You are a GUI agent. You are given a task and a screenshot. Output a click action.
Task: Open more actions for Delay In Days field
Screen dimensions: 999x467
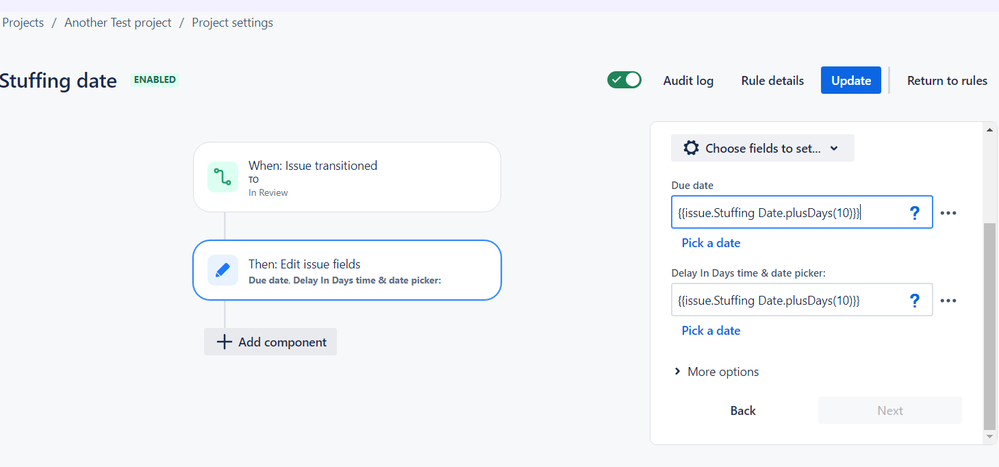pos(949,301)
